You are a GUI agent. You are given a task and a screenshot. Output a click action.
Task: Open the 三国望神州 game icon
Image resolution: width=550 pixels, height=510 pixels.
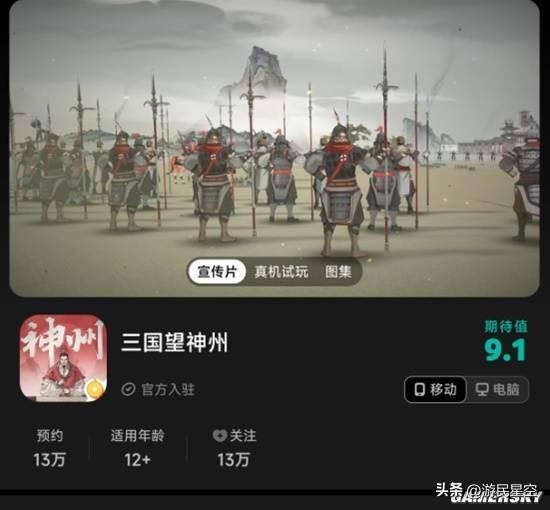[x=63, y=358]
